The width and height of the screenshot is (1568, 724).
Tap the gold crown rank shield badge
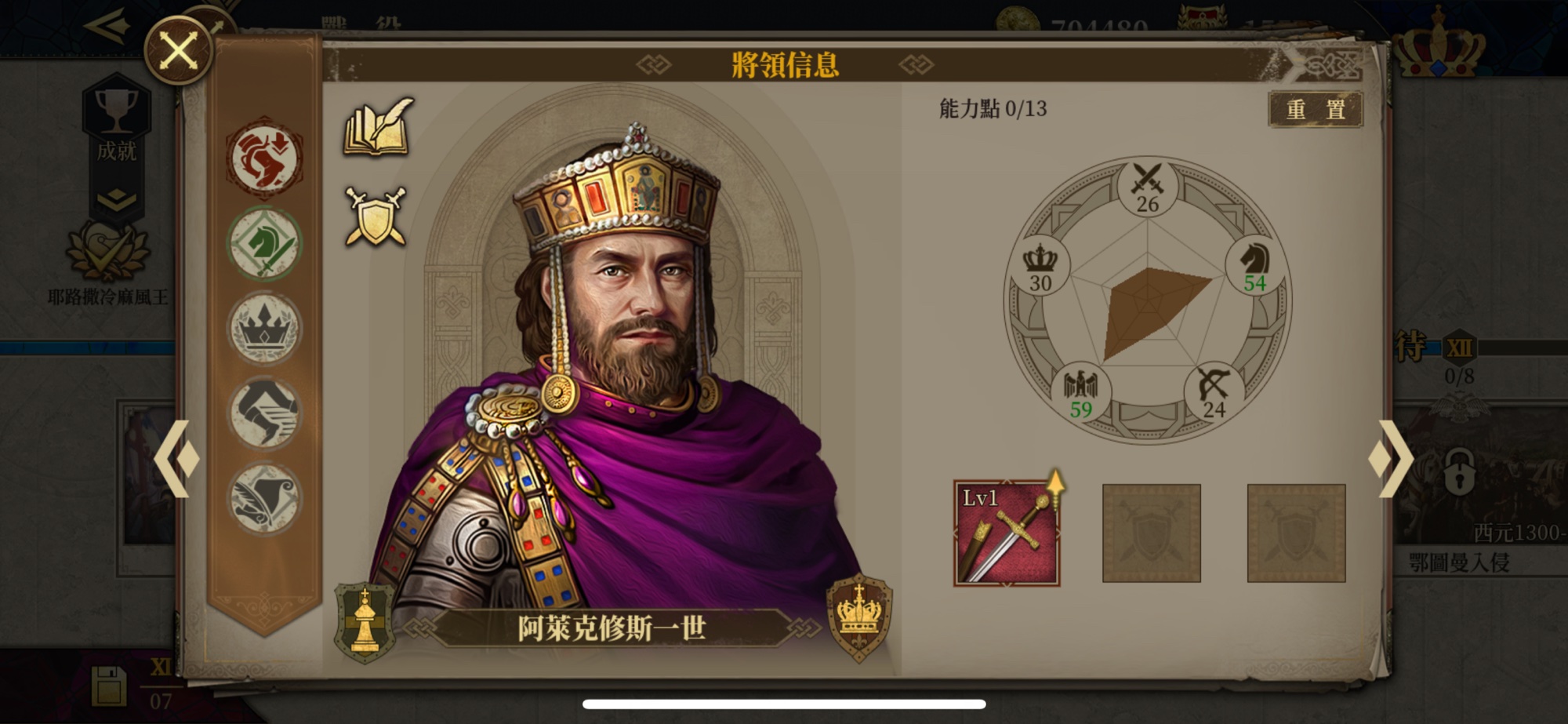point(859,617)
